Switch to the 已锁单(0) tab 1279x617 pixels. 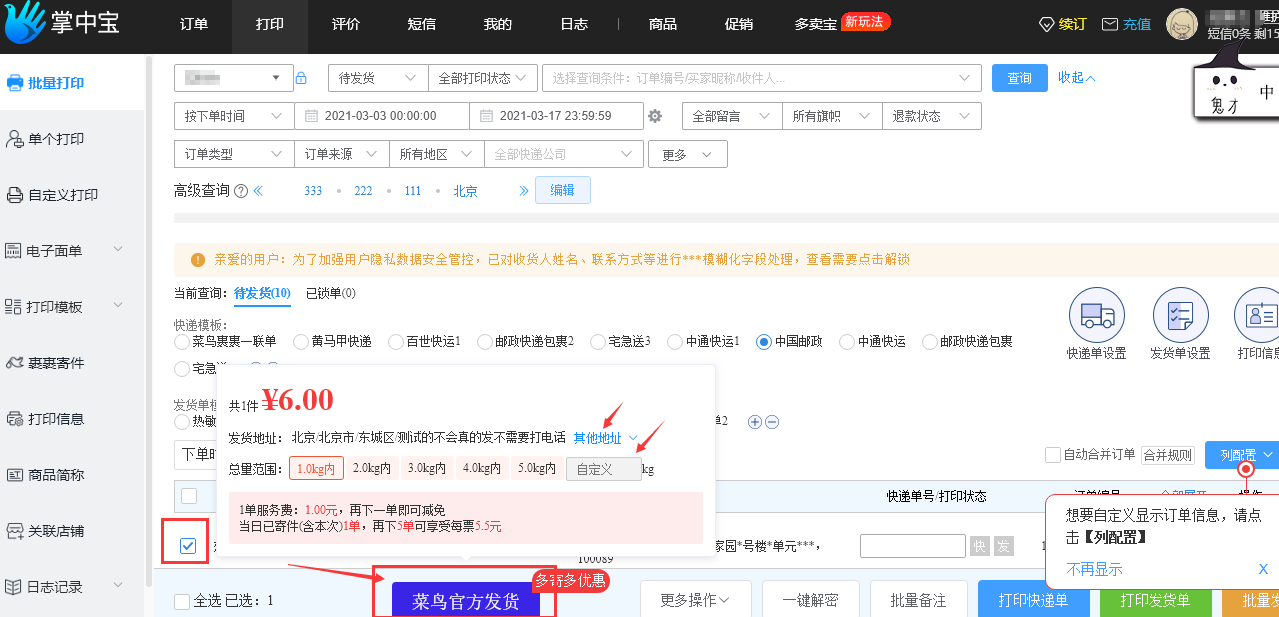pos(330,293)
